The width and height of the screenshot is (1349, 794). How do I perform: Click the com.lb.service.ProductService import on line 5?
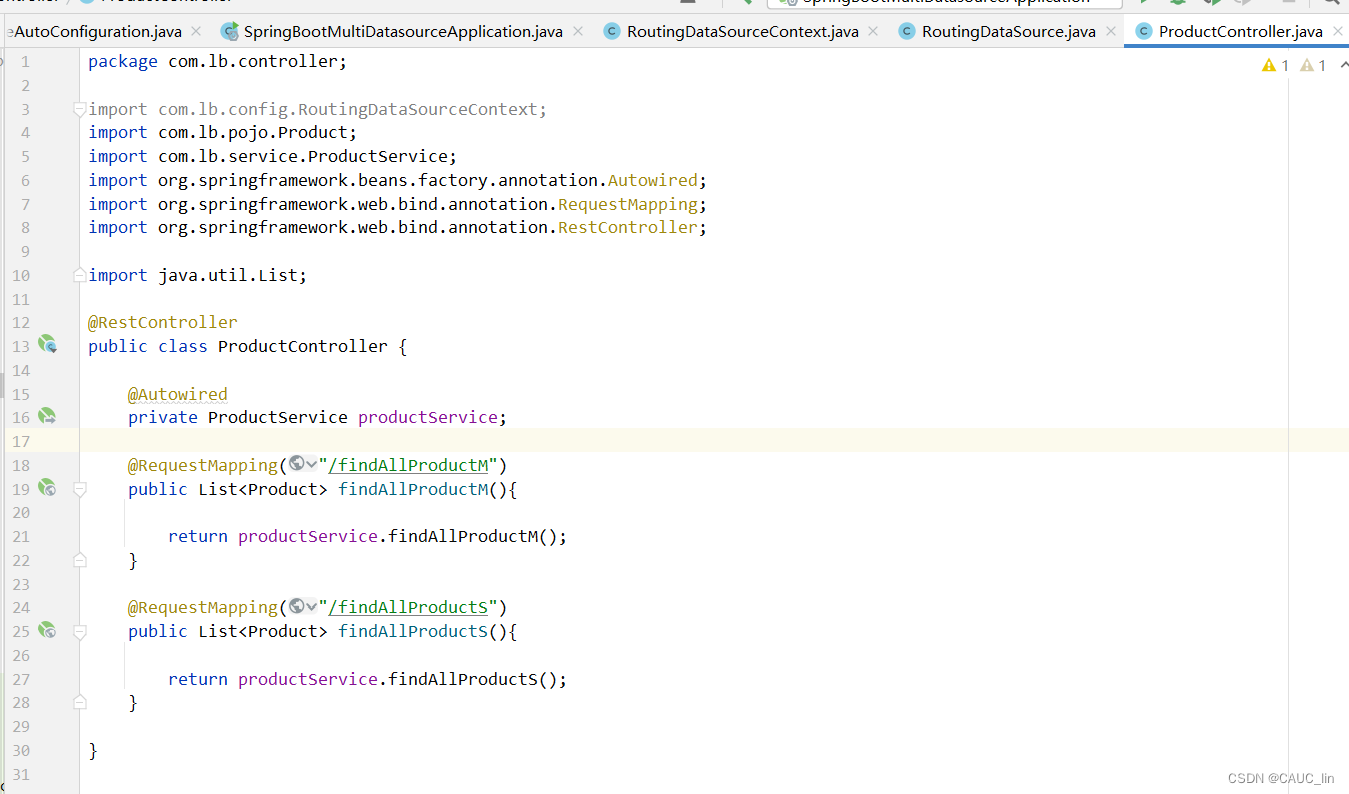point(303,156)
